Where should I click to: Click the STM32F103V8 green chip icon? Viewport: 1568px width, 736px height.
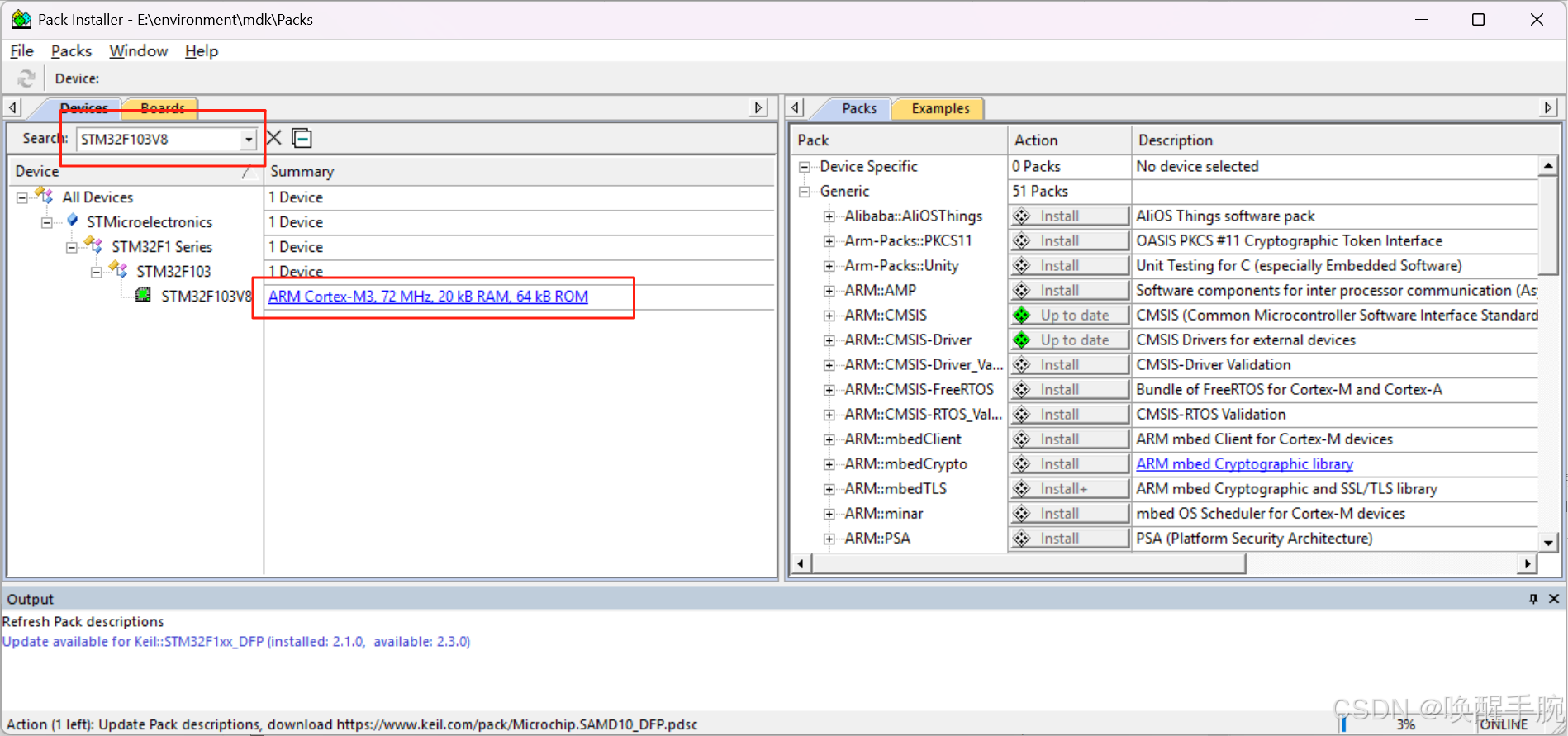click(x=143, y=295)
